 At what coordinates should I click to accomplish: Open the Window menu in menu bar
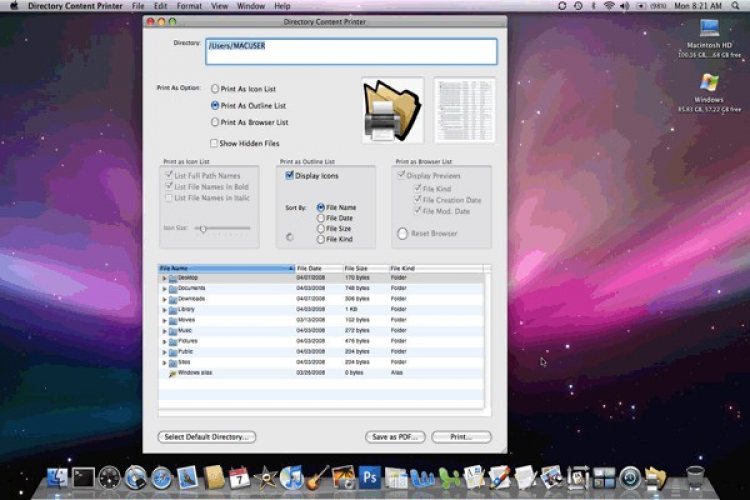tap(251, 6)
